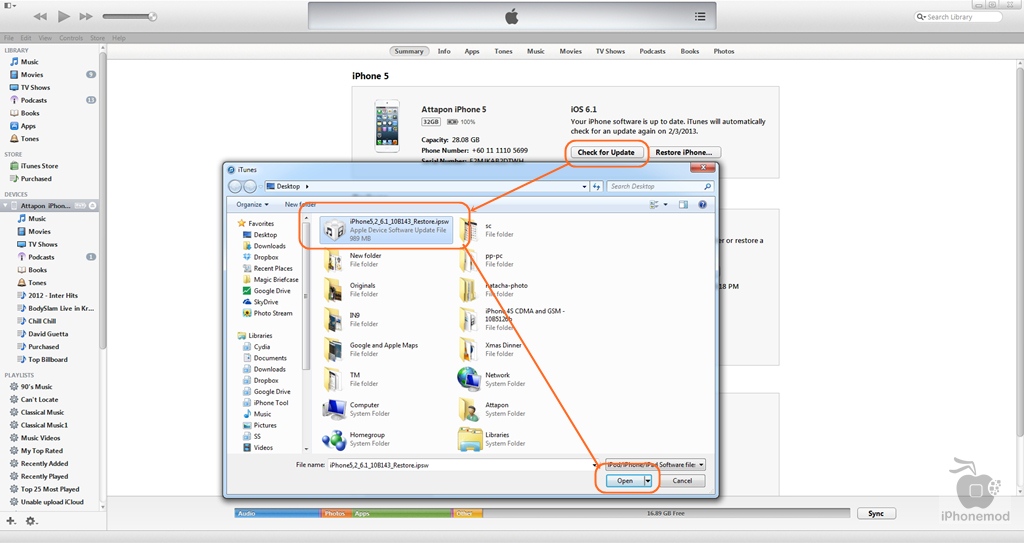Skip back to previous track
Image resolution: width=1024 pixels, height=543 pixels.
click(x=40, y=16)
